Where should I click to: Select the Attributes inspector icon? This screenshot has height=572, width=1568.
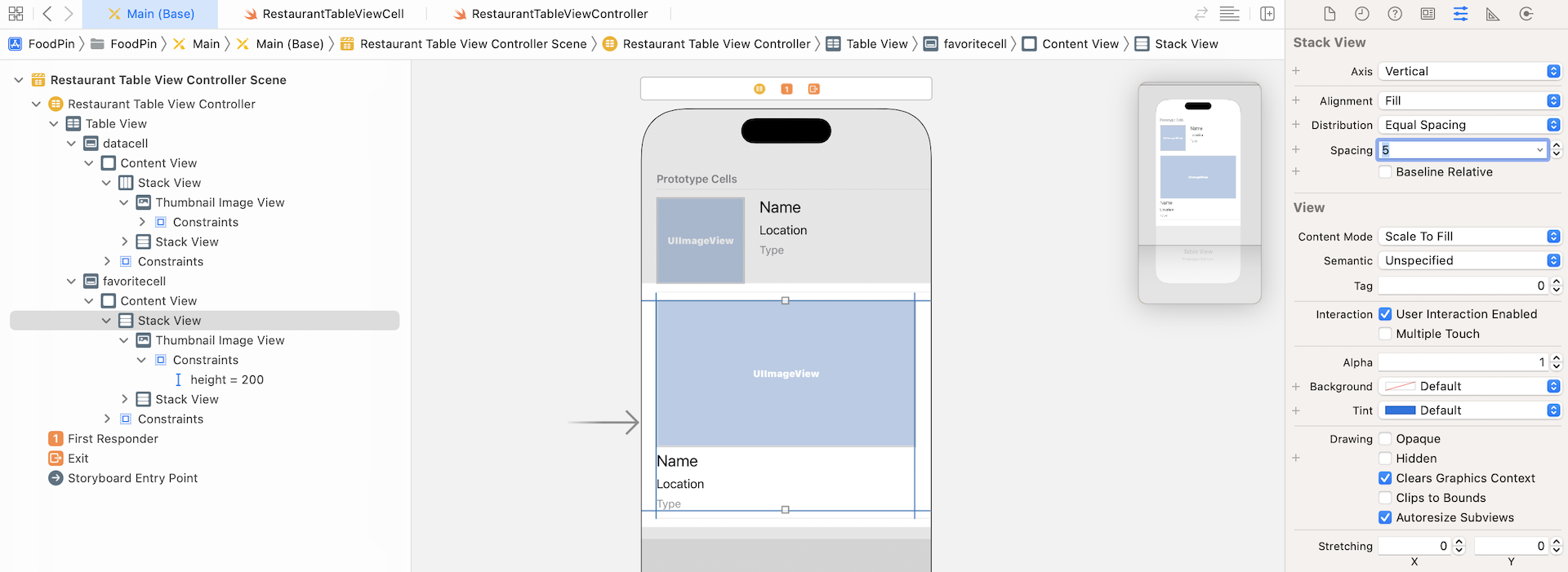coord(1460,14)
